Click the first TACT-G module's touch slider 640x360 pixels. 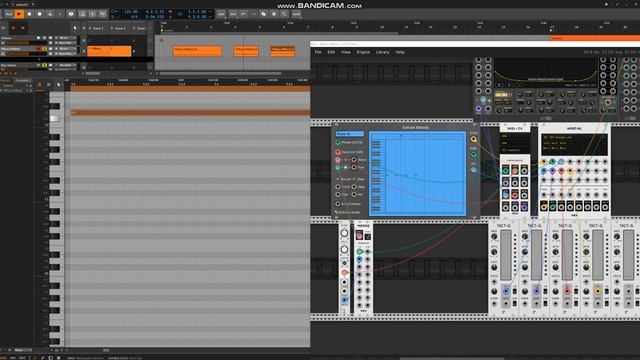click(506, 255)
